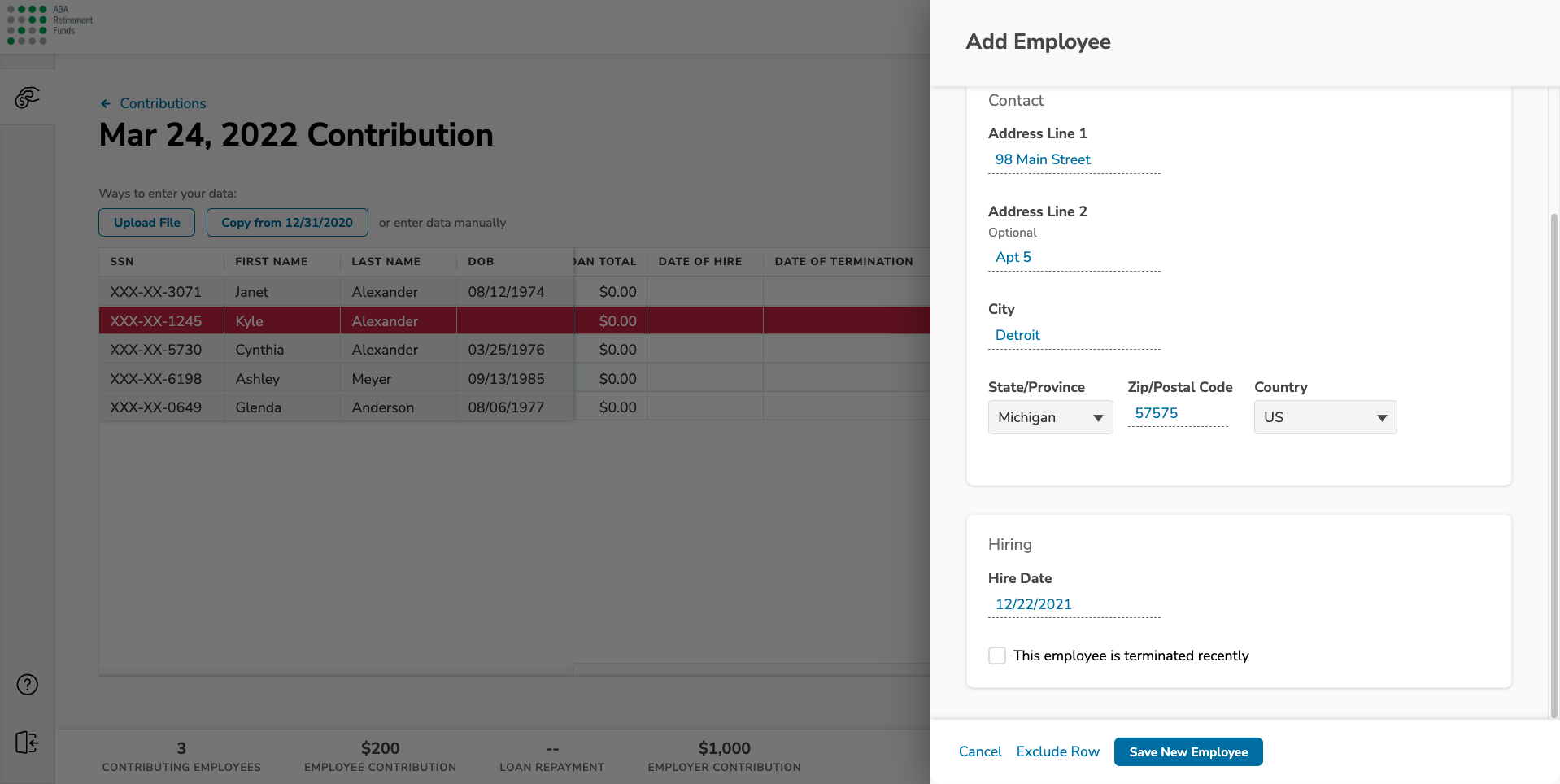
Task: Click the DATE OF HIRE column header
Action: [x=705, y=262]
